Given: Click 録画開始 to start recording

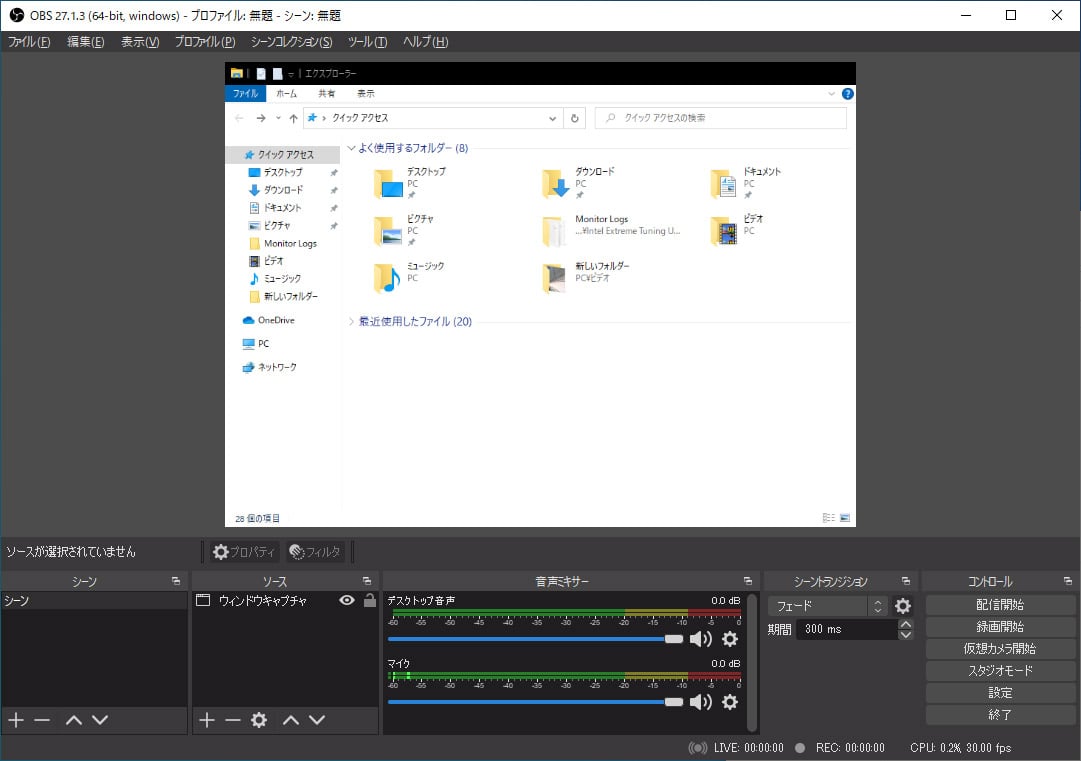Looking at the screenshot, I should (1000, 627).
